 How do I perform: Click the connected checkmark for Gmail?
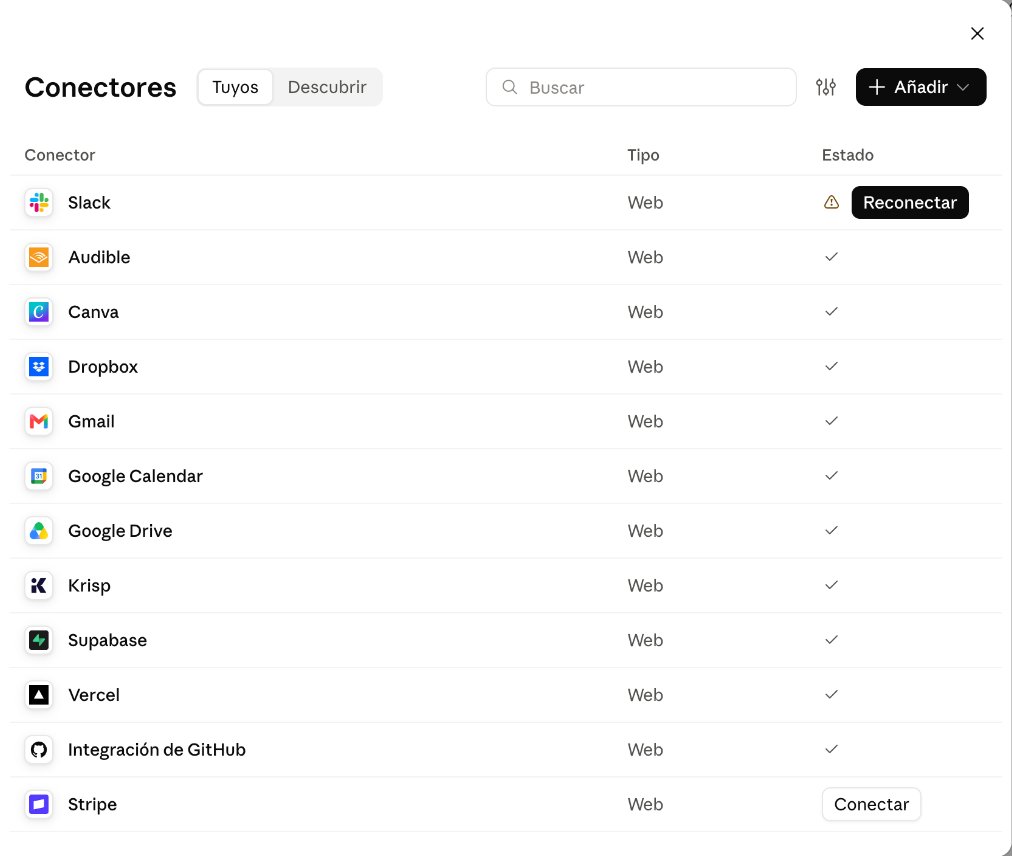pyautogui.click(x=831, y=421)
